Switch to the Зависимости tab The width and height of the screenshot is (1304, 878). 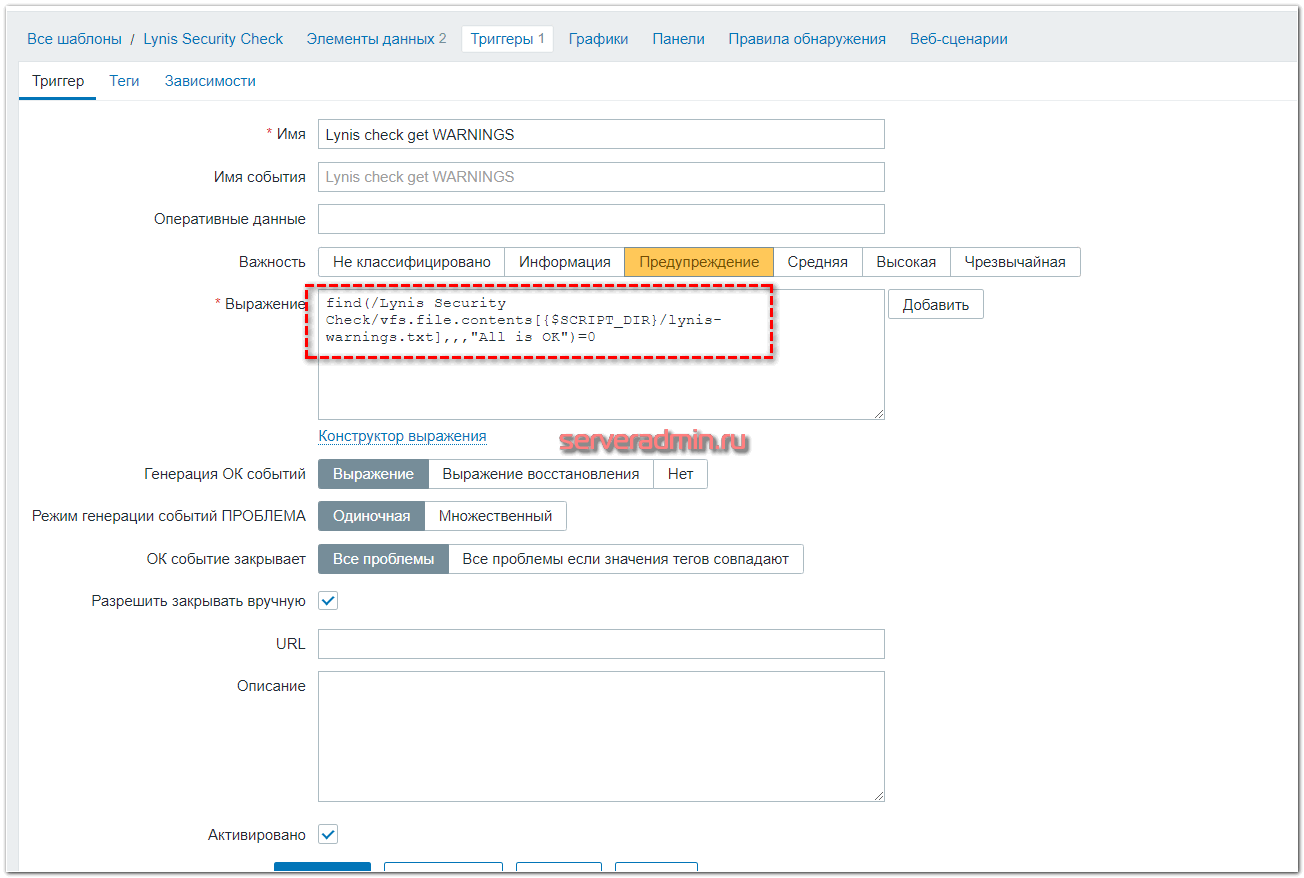tap(210, 81)
